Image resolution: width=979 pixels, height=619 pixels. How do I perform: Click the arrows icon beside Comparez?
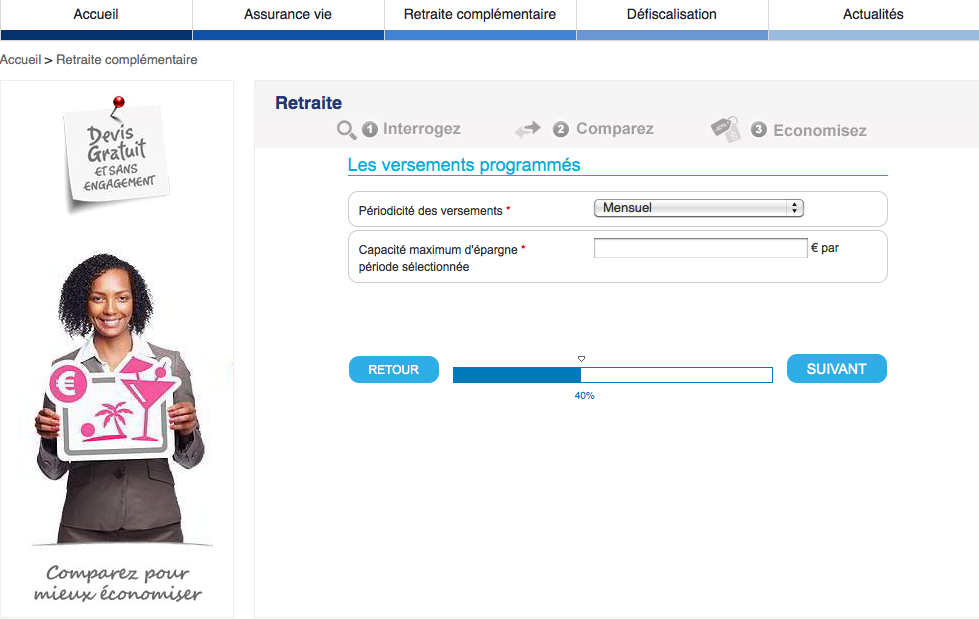pyautogui.click(x=528, y=129)
